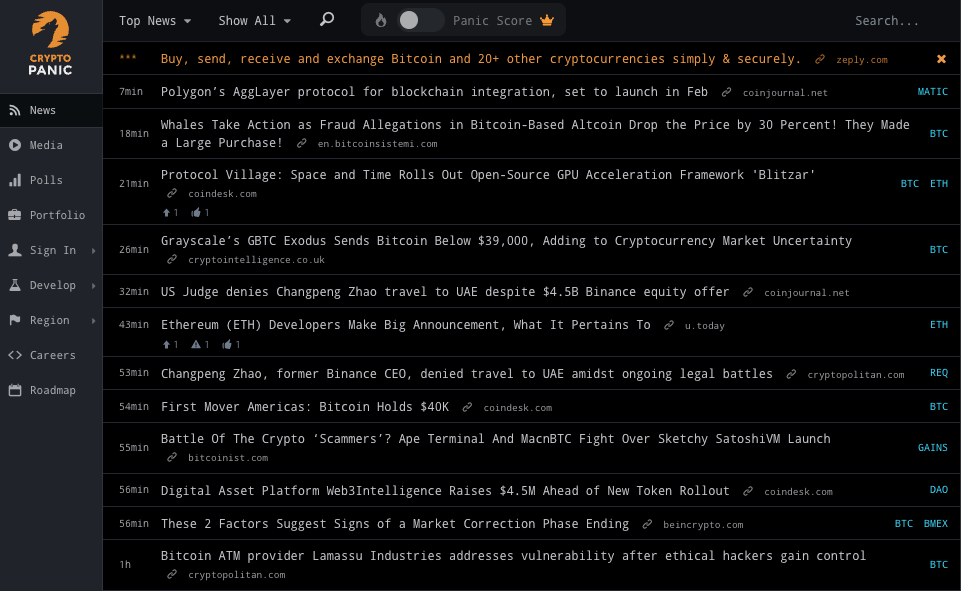961x591 pixels.
Task: Click the flame hot icon
Action: (381, 21)
